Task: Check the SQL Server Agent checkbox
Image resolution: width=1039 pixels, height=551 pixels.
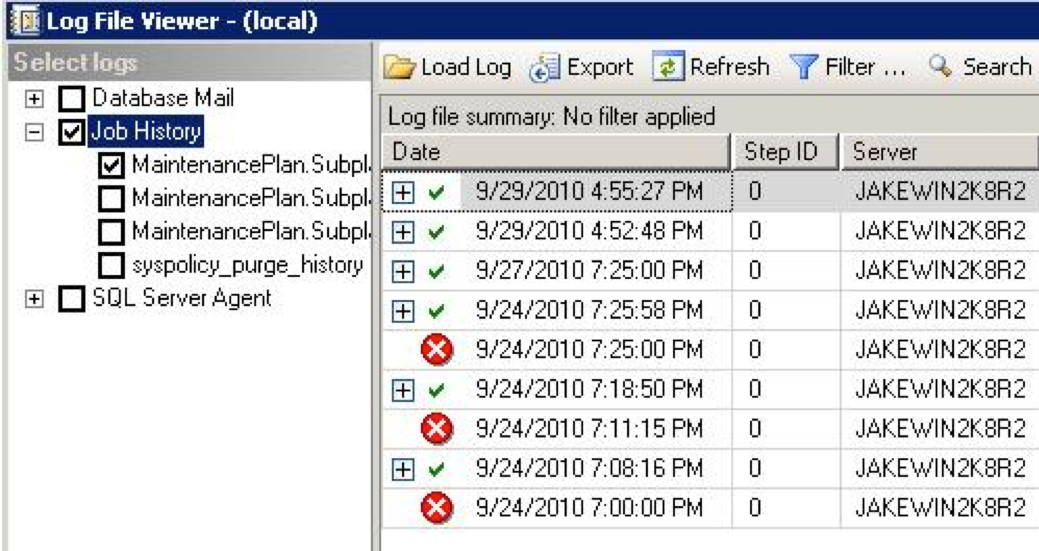Action: 71,299
